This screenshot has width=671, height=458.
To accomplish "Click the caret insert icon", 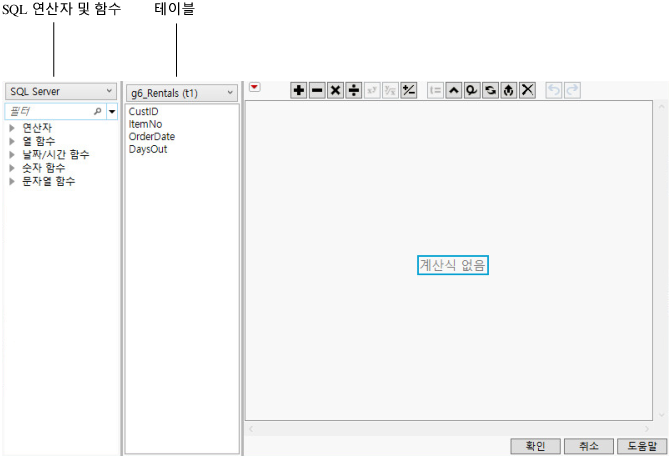I will point(454,90).
